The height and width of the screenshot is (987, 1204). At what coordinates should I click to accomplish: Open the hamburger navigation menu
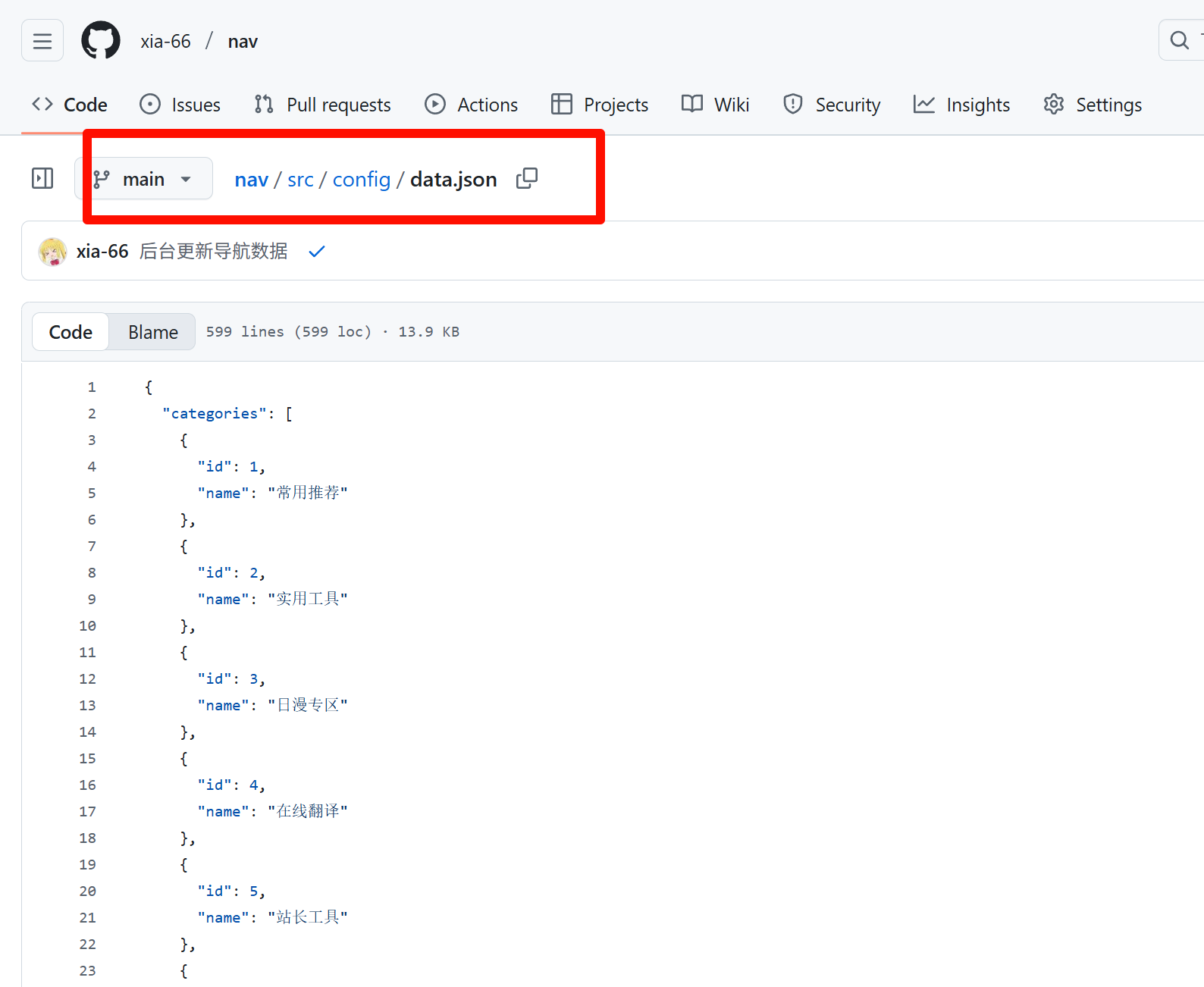click(x=42, y=40)
